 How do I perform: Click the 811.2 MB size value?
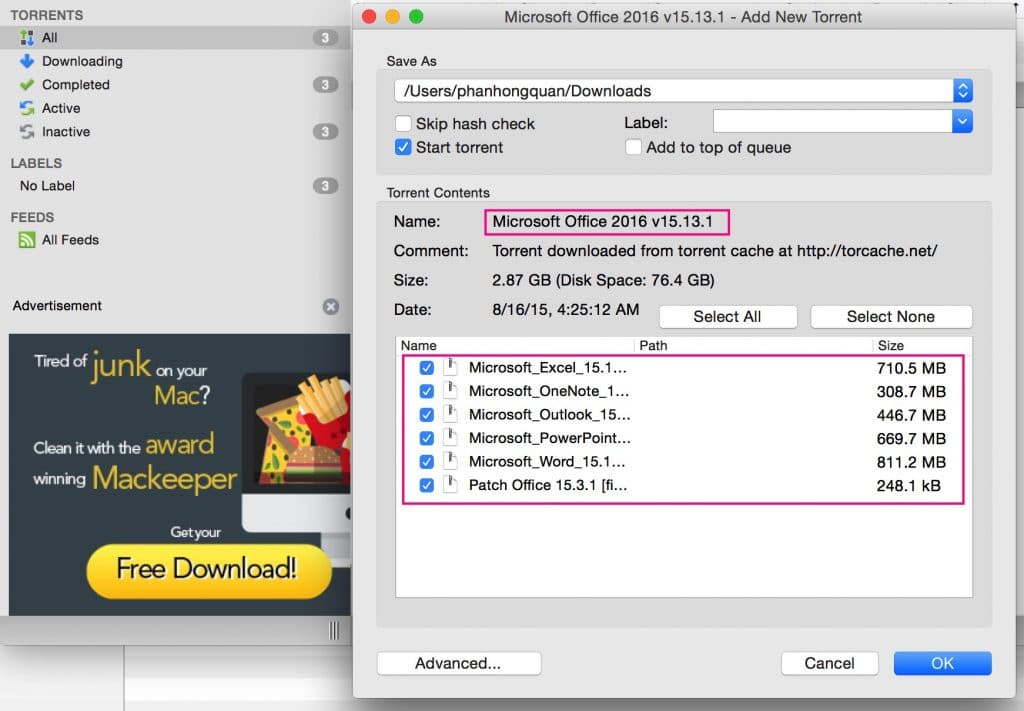click(x=911, y=462)
